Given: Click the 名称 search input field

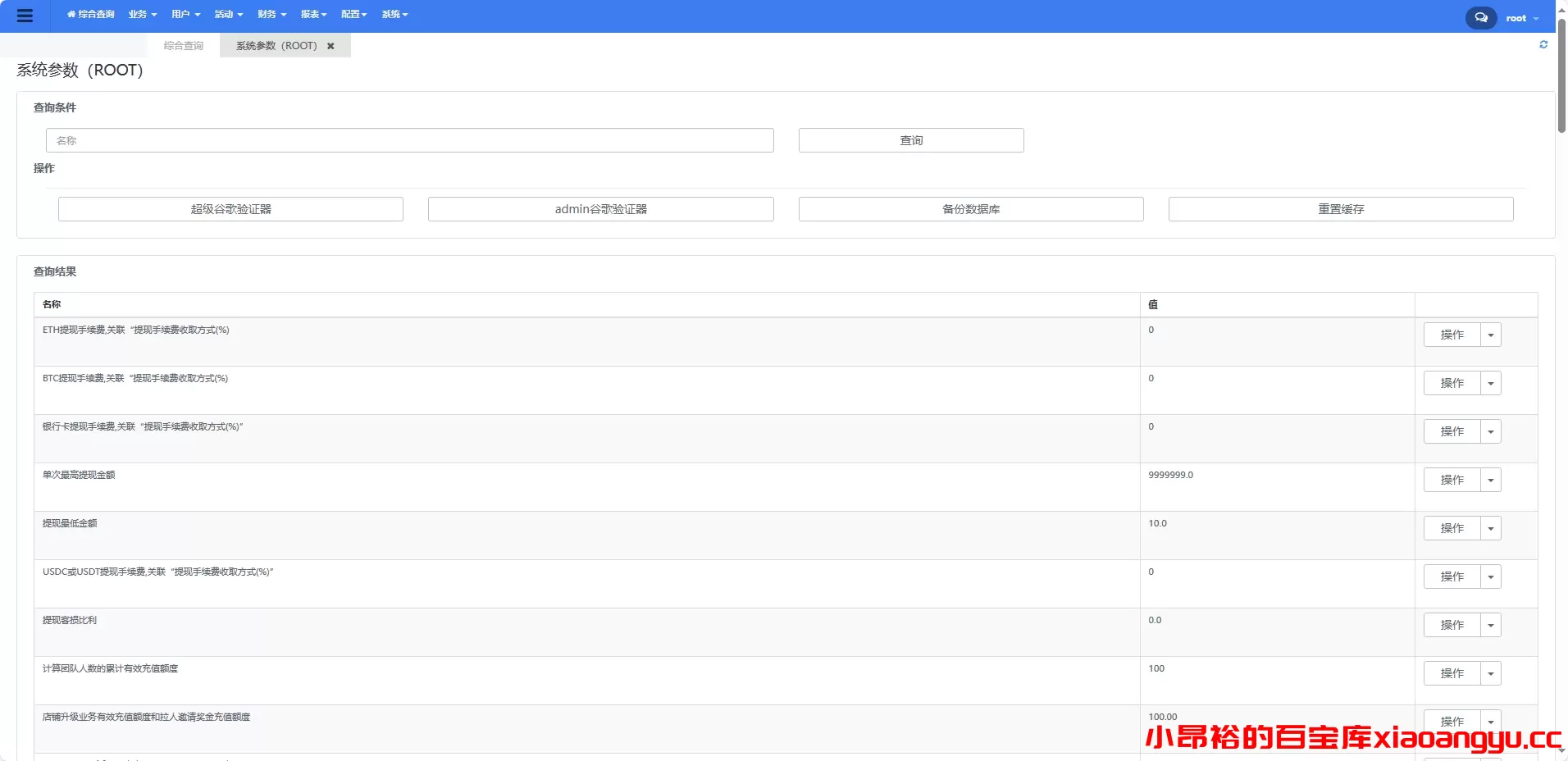Looking at the screenshot, I should pyautogui.click(x=409, y=140).
